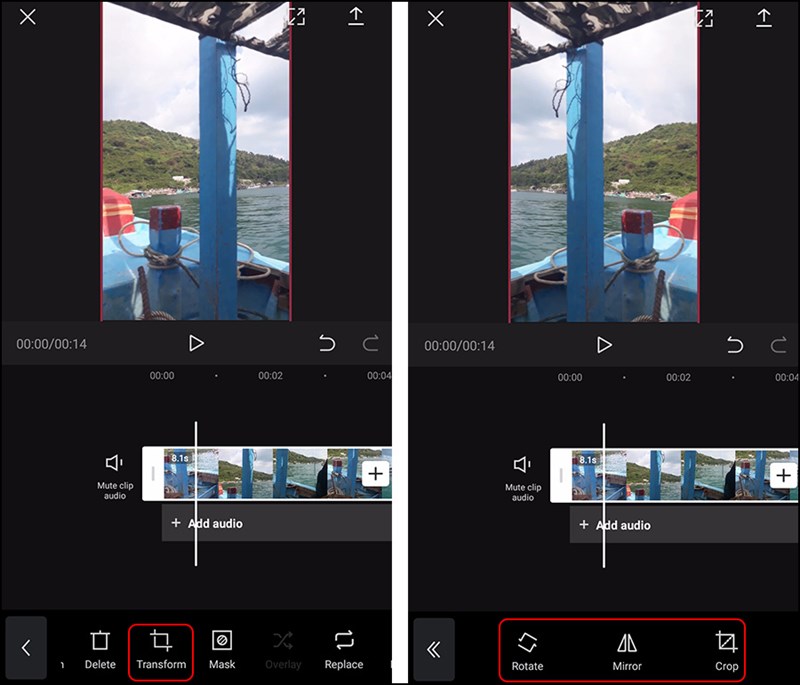Toggle playback with the play button
The width and height of the screenshot is (800, 685).
(196, 343)
